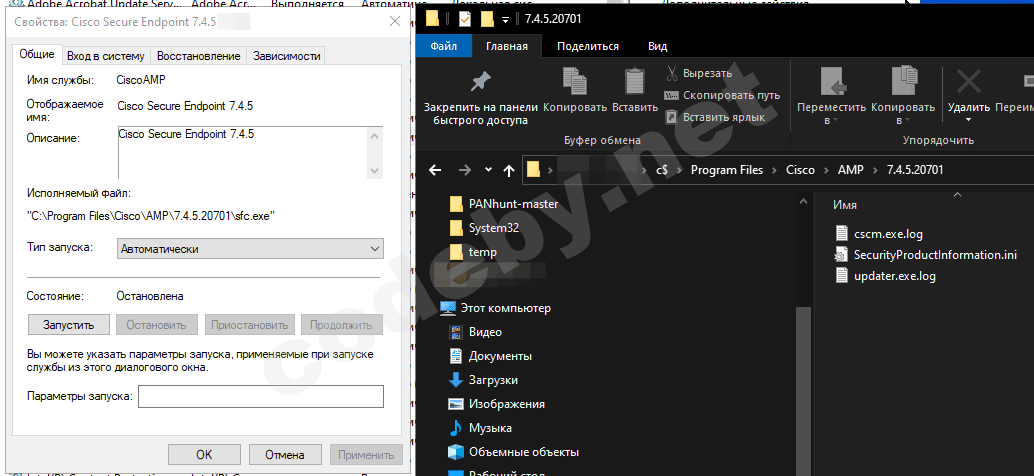This screenshot has height=476, width=1034.
Task: Click Program Files in address path
Action: [x=727, y=170]
